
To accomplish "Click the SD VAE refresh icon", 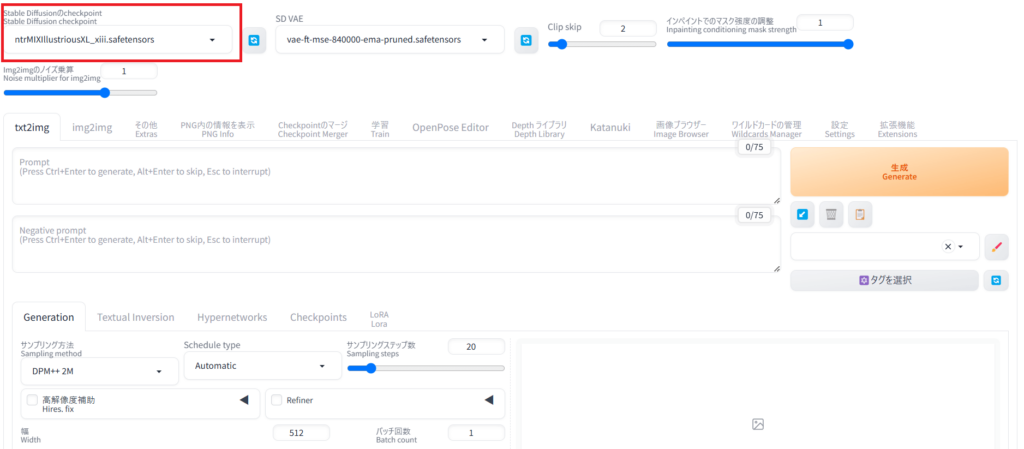I will click(525, 40).
